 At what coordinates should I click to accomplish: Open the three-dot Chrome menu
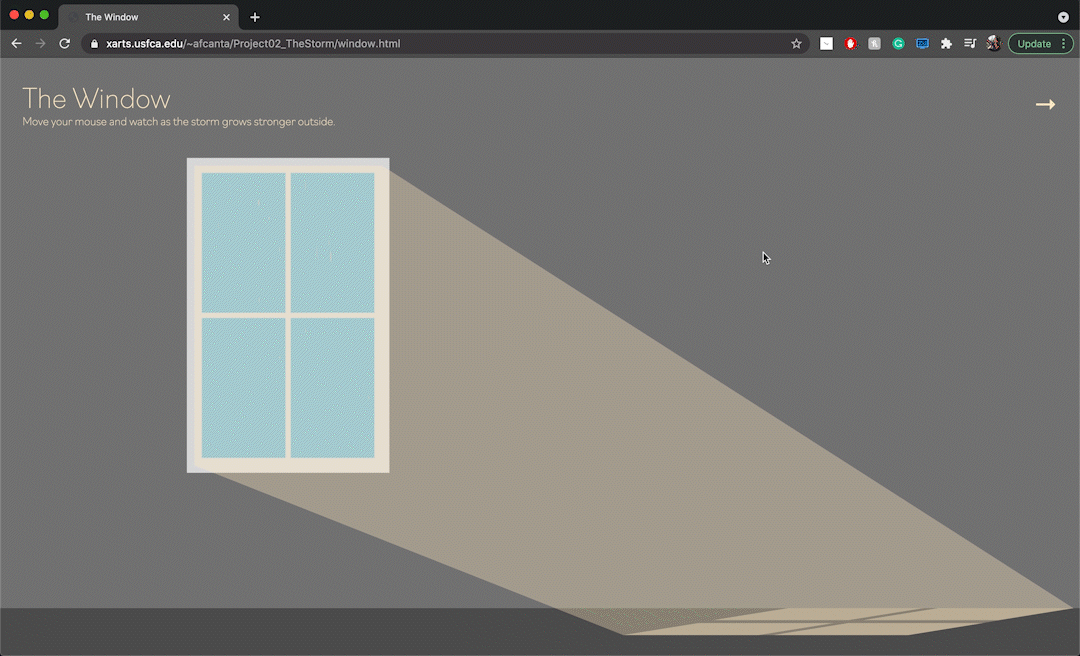pyautogui.click(x=1064, y=43)
